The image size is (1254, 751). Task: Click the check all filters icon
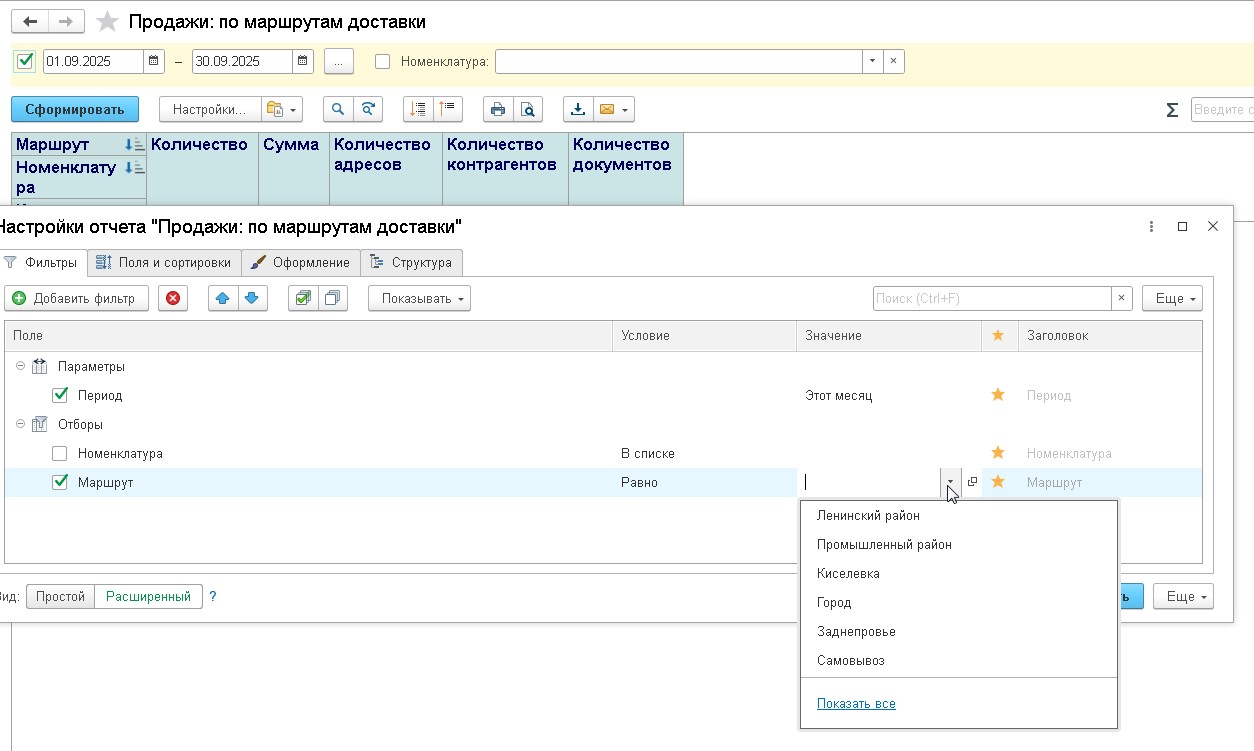(x=303, y=298)
